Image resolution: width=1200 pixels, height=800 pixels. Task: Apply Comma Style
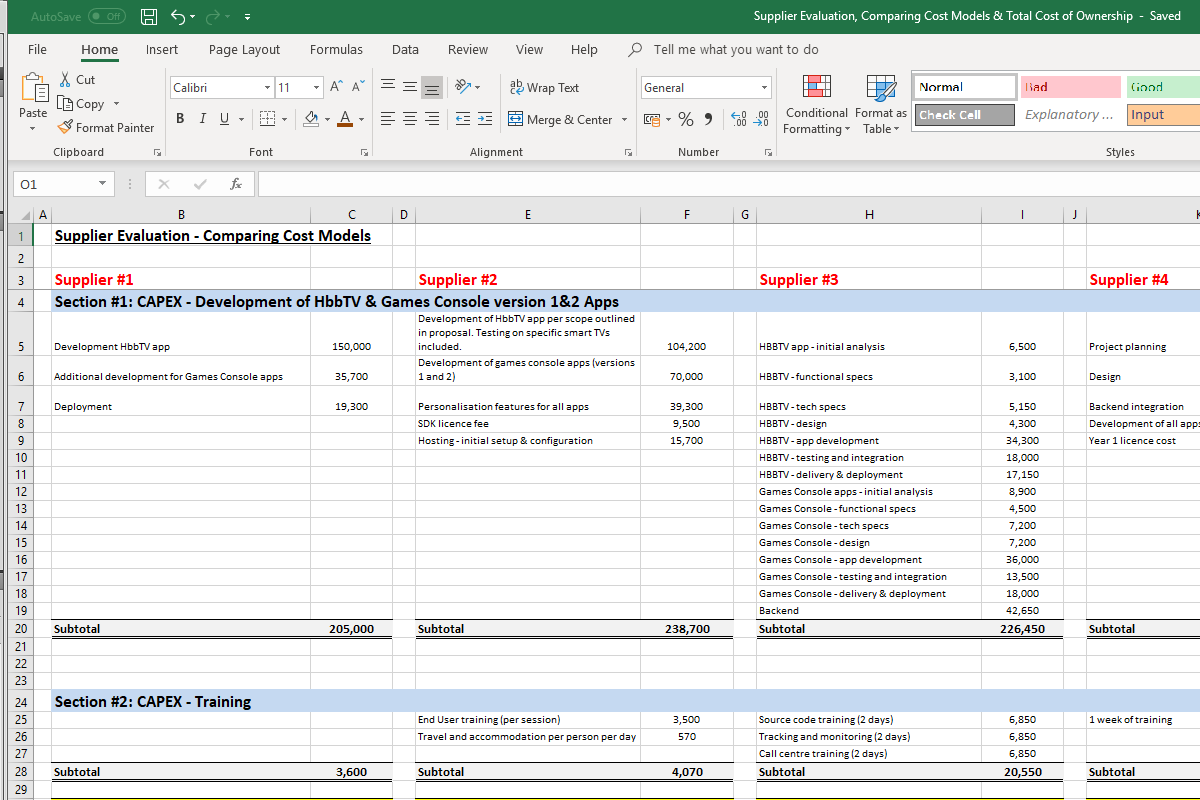pyautogui.click(x=708, y=119)
